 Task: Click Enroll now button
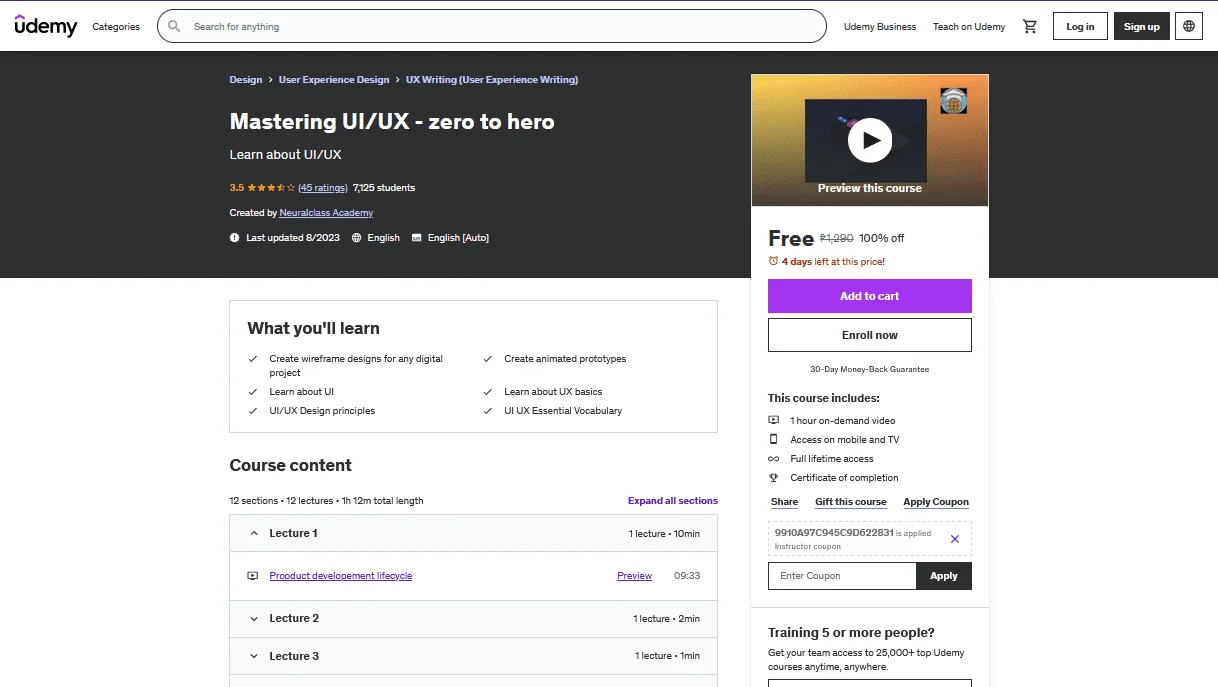pos(870,335)
